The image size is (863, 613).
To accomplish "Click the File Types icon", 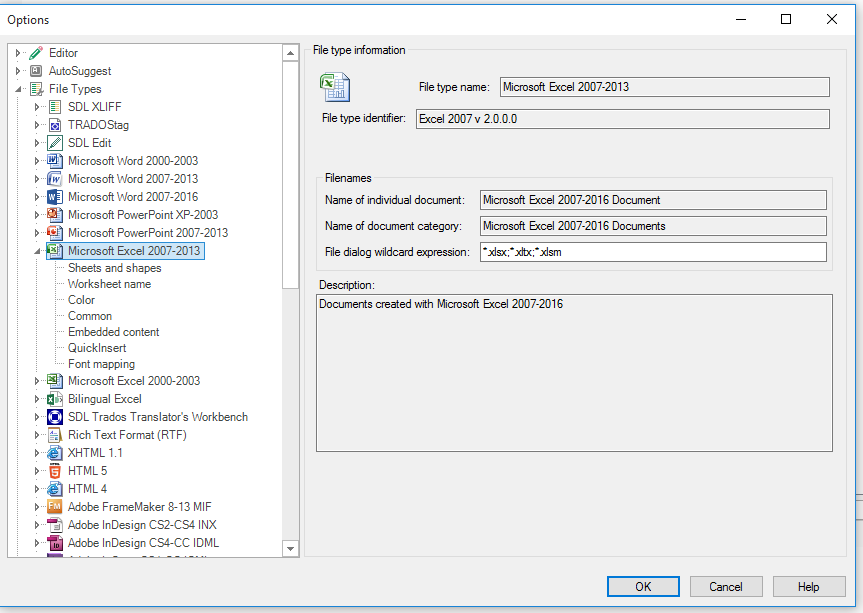I will [x=36, y=89].
